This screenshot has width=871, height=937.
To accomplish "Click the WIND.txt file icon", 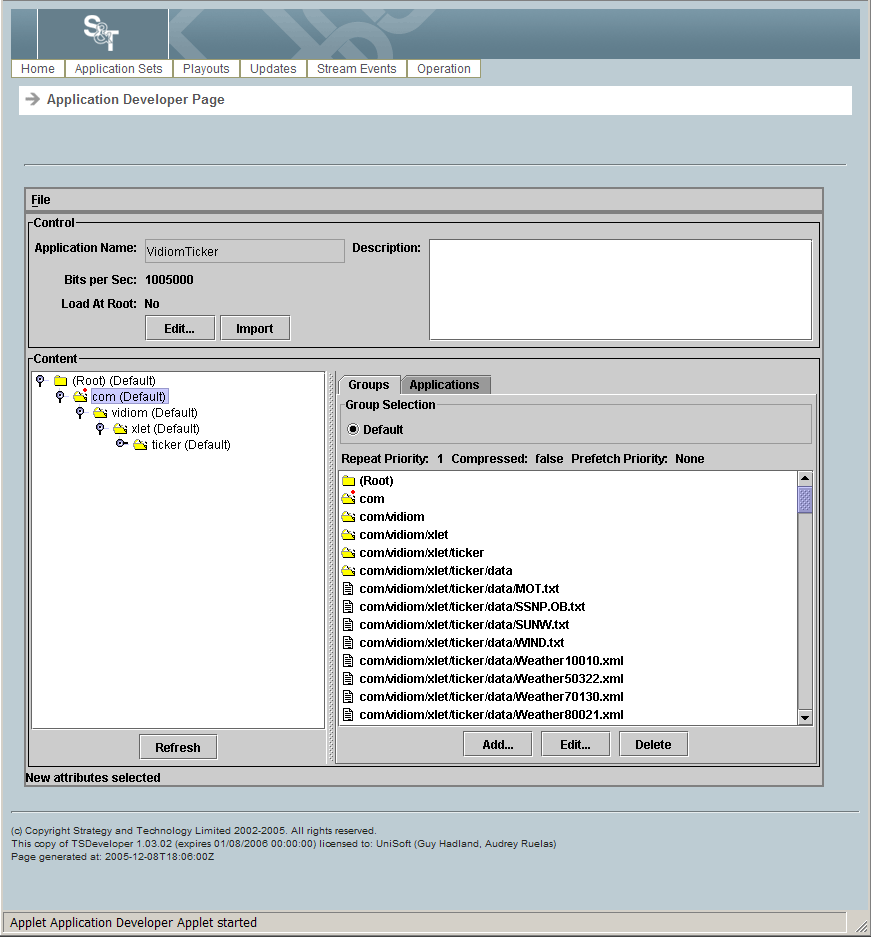I will tap(348, 642).
